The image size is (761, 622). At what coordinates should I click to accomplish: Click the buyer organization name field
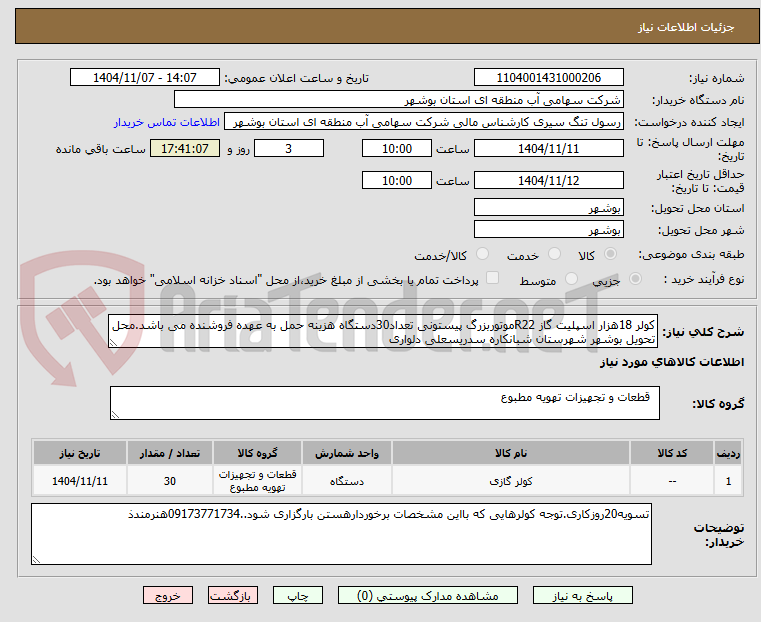click(398, 100)
